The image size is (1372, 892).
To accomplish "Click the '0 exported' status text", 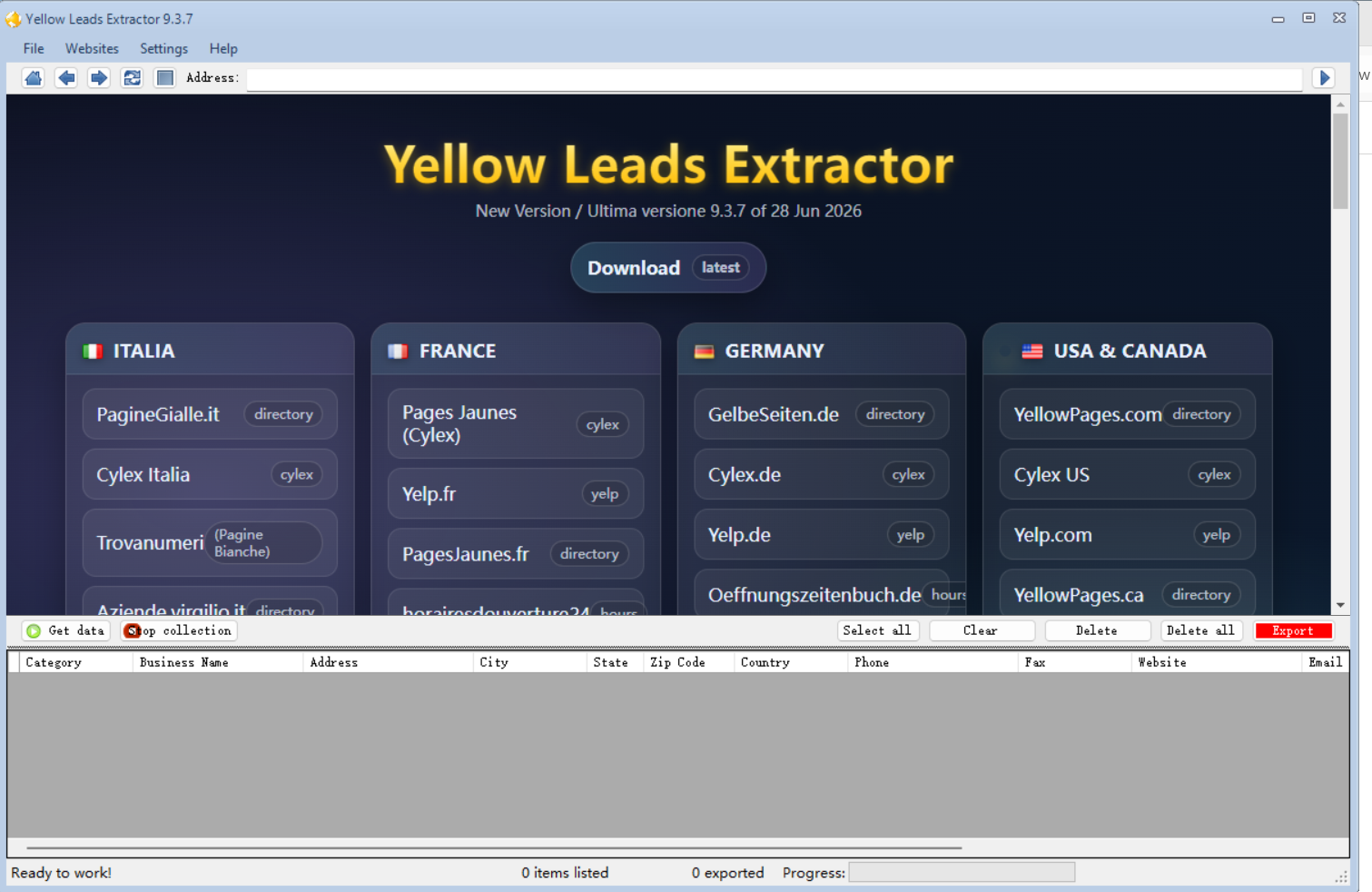I will [727, 873].
